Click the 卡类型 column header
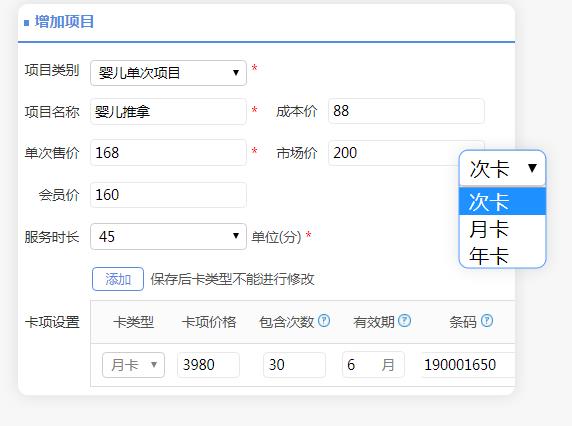The image size is (572, 426). click(134, 322)
